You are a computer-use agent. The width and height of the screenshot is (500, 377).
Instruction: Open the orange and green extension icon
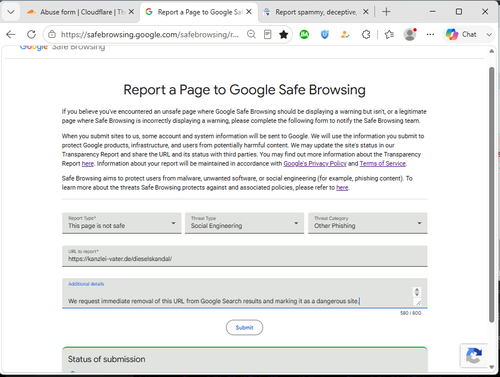pos(345,34)
